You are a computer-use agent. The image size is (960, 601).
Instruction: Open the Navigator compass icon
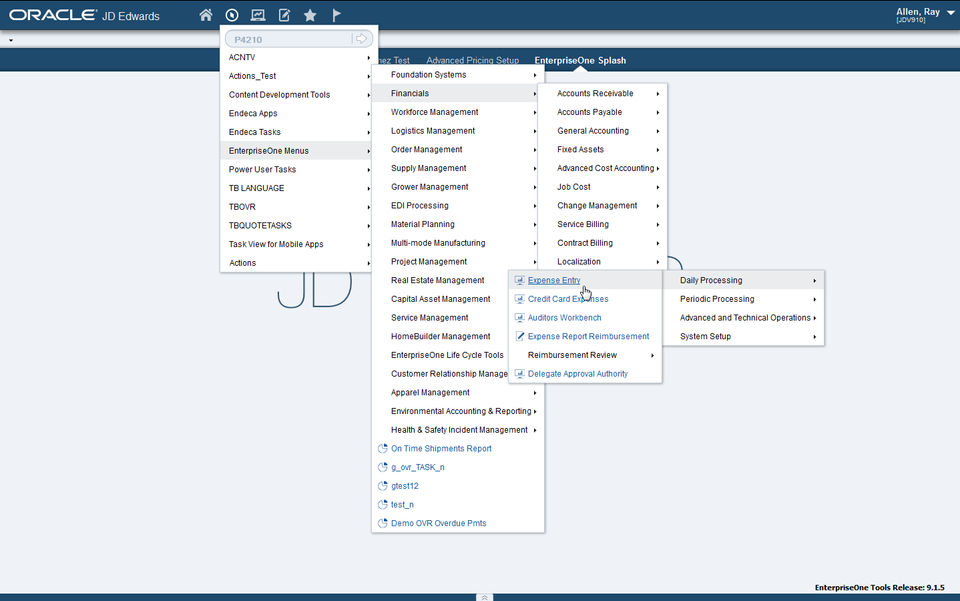pos(232,15)
